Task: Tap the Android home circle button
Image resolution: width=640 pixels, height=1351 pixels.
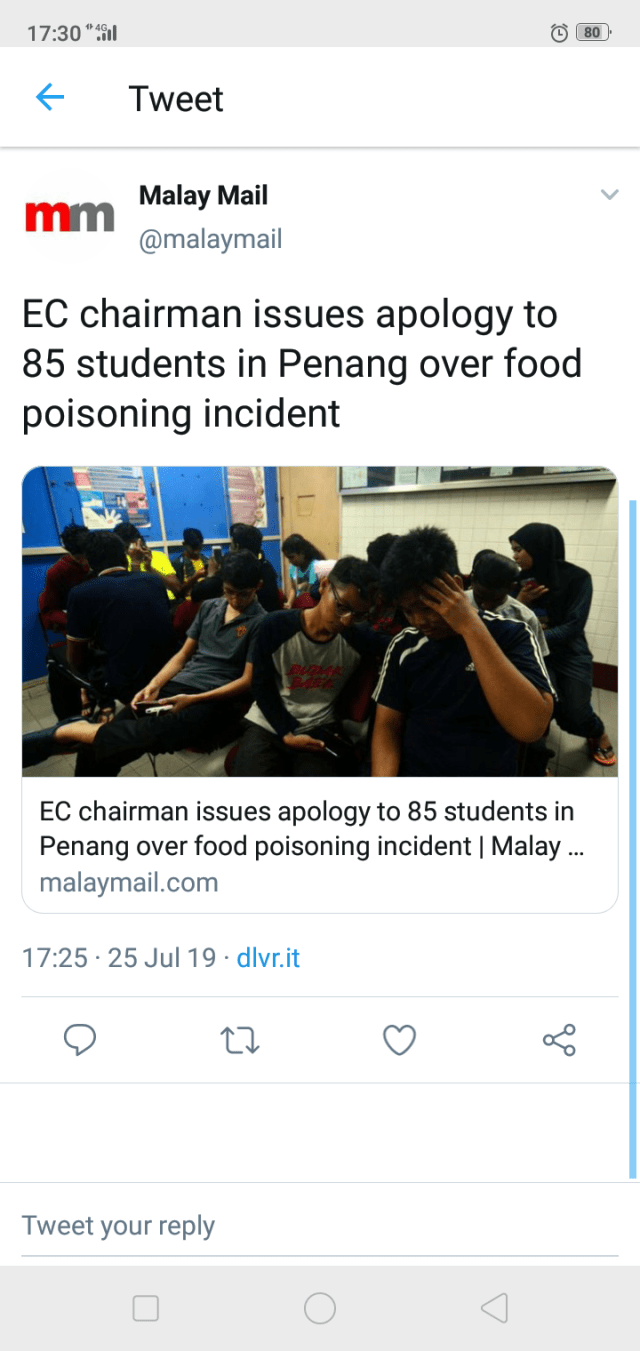Action: click(320, 1308)
